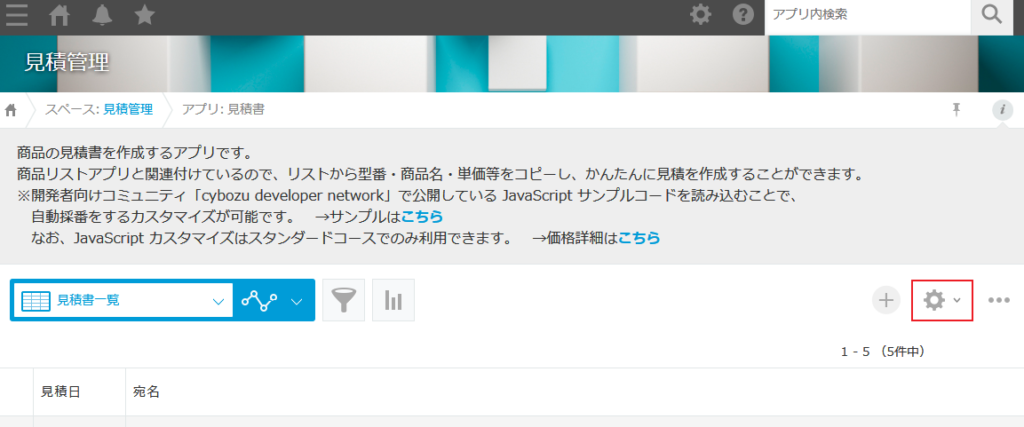1024x427 pixels.
Task: Open the app settings gear dropdown
Action: (x=941, y=300)
